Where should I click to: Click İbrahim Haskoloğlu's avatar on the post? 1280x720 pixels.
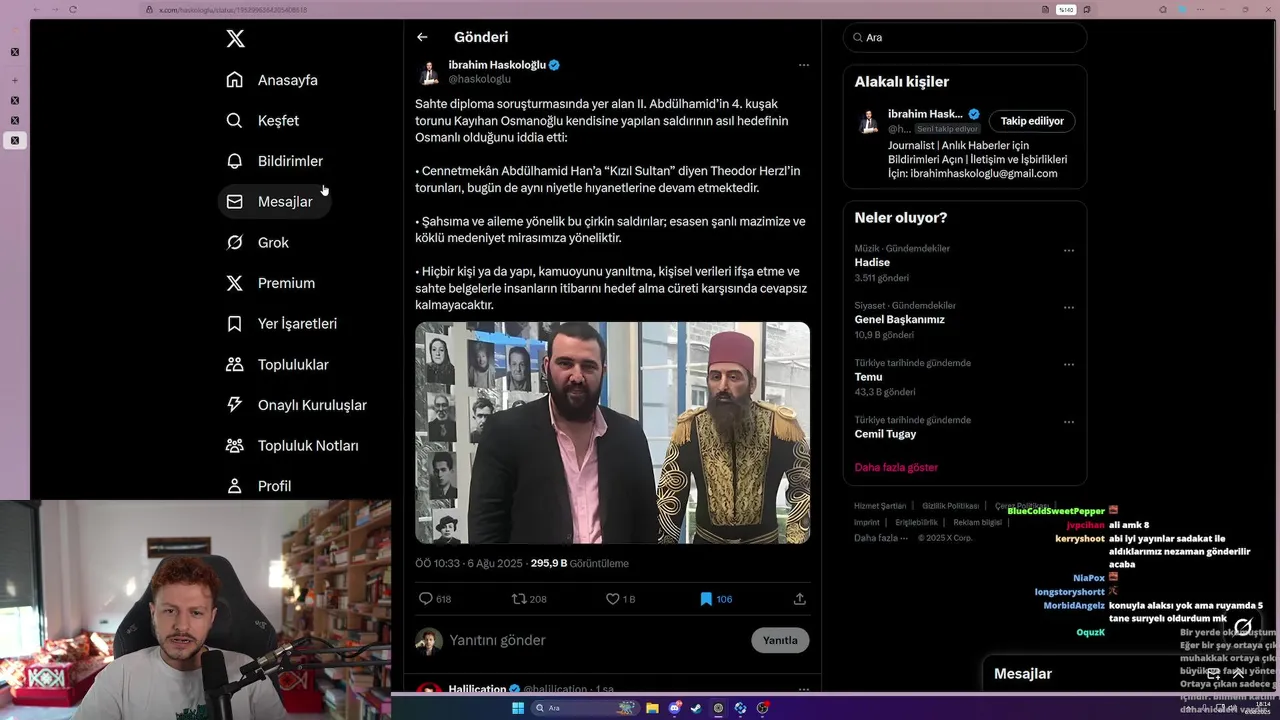point(429,72)
